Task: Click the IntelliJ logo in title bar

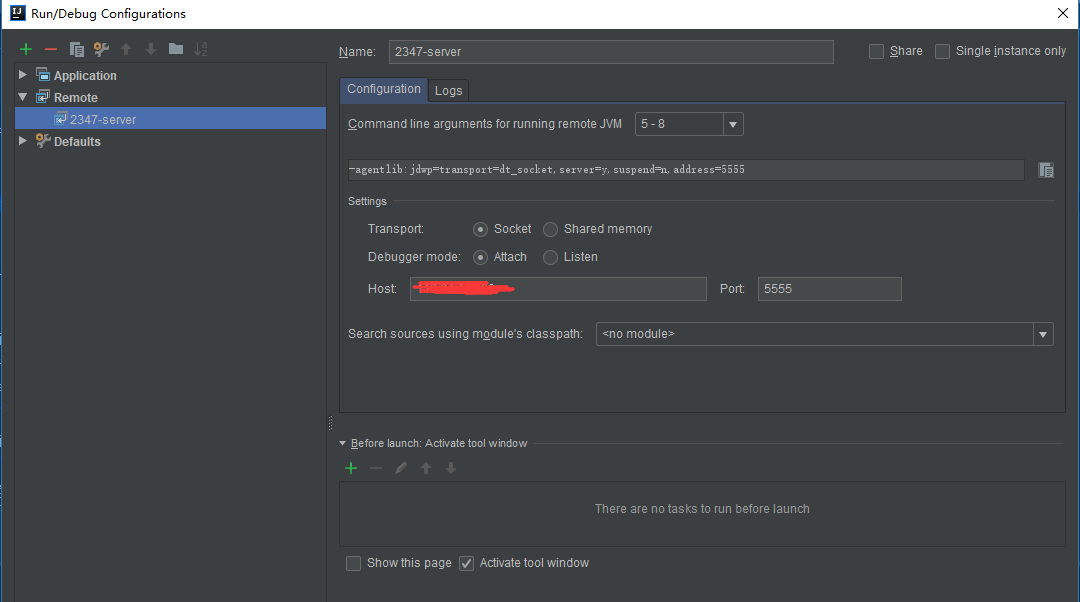Action: pyautogui.click(x=17, y=13)
